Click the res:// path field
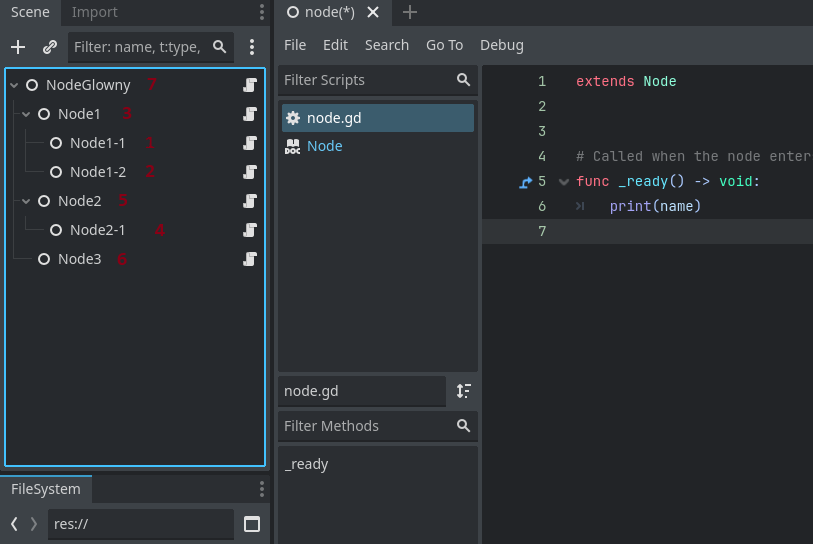The image size is (813, 544). [141, 524]
